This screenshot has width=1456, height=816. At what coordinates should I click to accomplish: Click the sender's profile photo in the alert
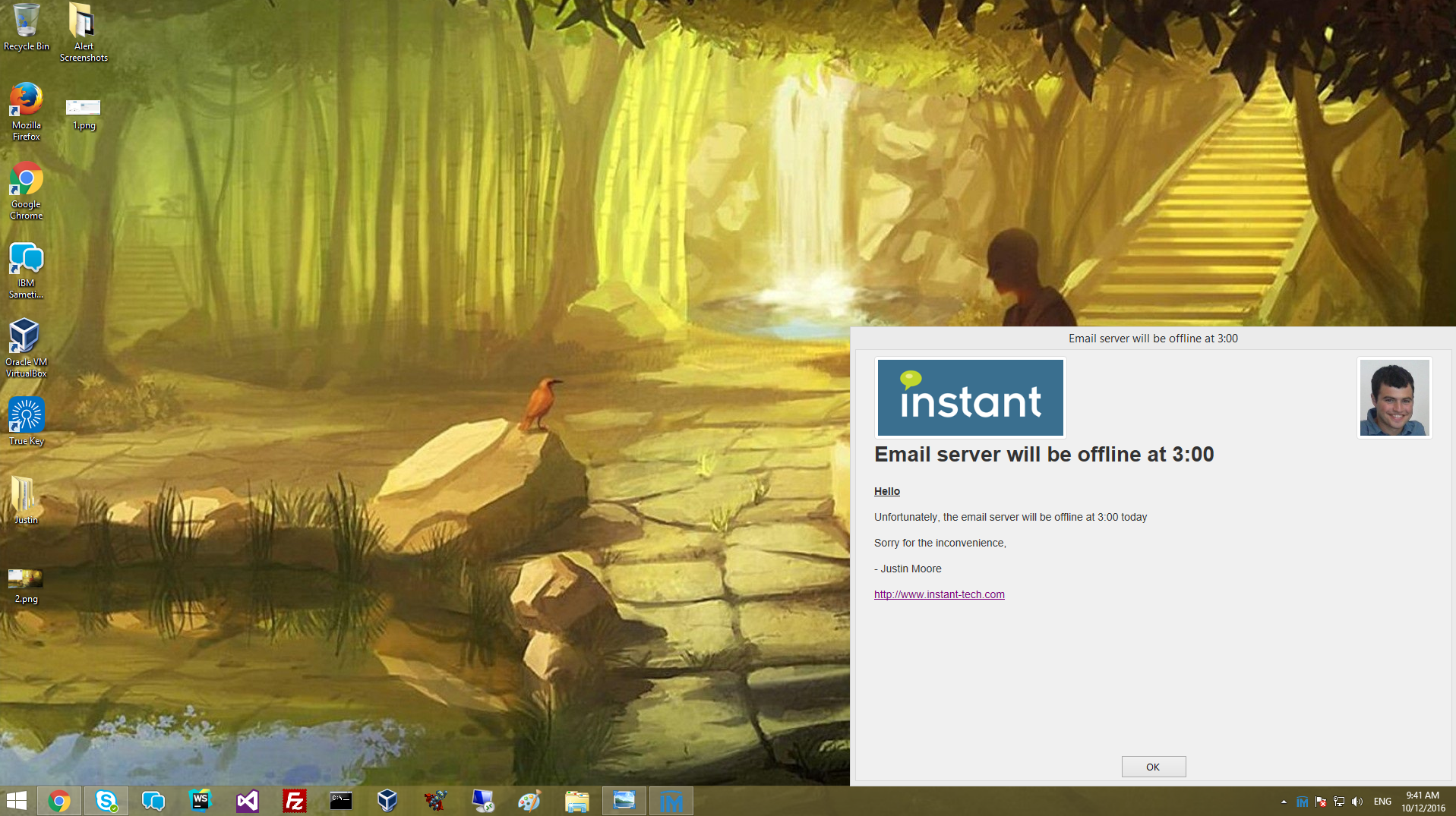(1394, 398)
